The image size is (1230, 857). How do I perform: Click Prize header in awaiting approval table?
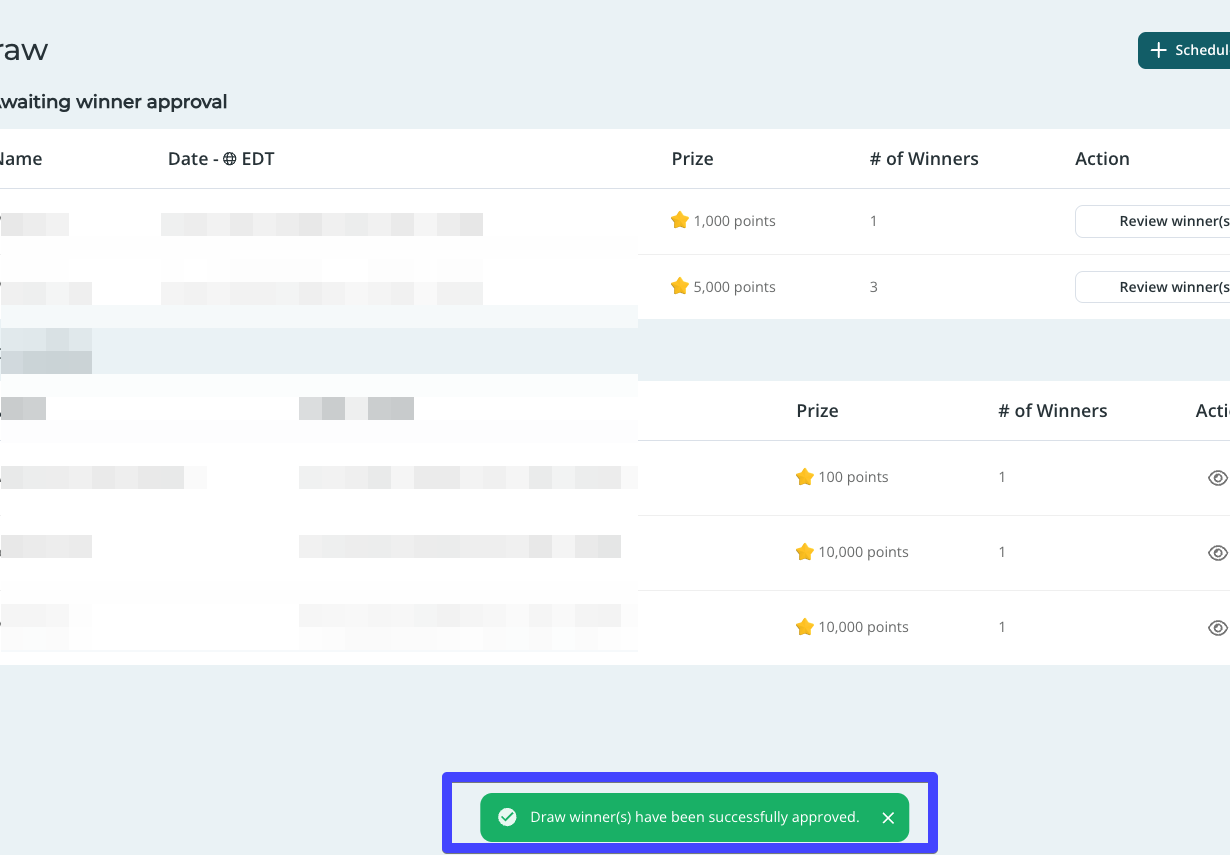pos(693,159)
